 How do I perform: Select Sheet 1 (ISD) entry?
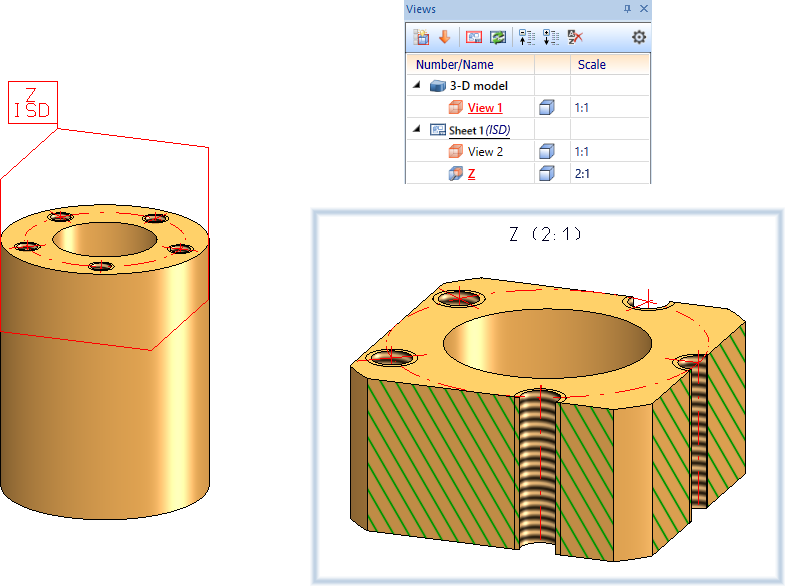(480, 130)
